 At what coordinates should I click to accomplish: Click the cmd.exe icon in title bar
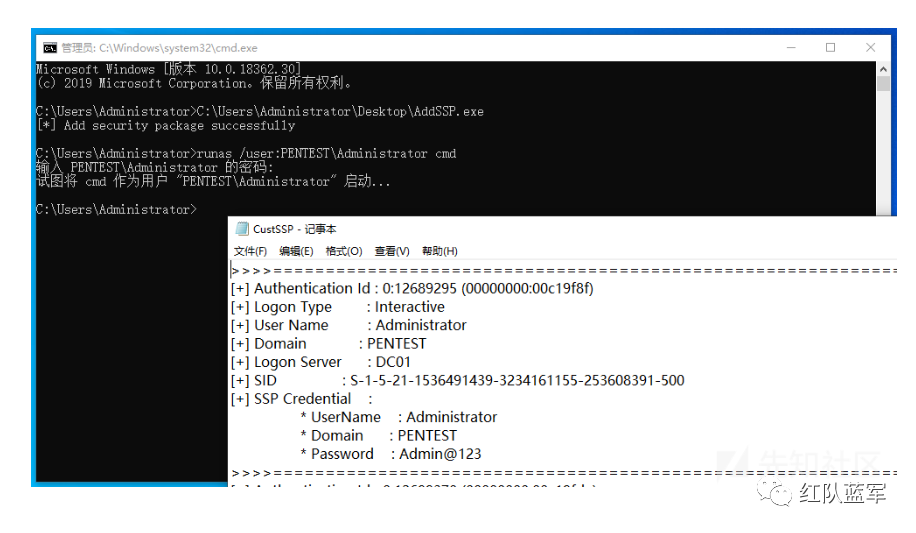(x=50, y=48)
